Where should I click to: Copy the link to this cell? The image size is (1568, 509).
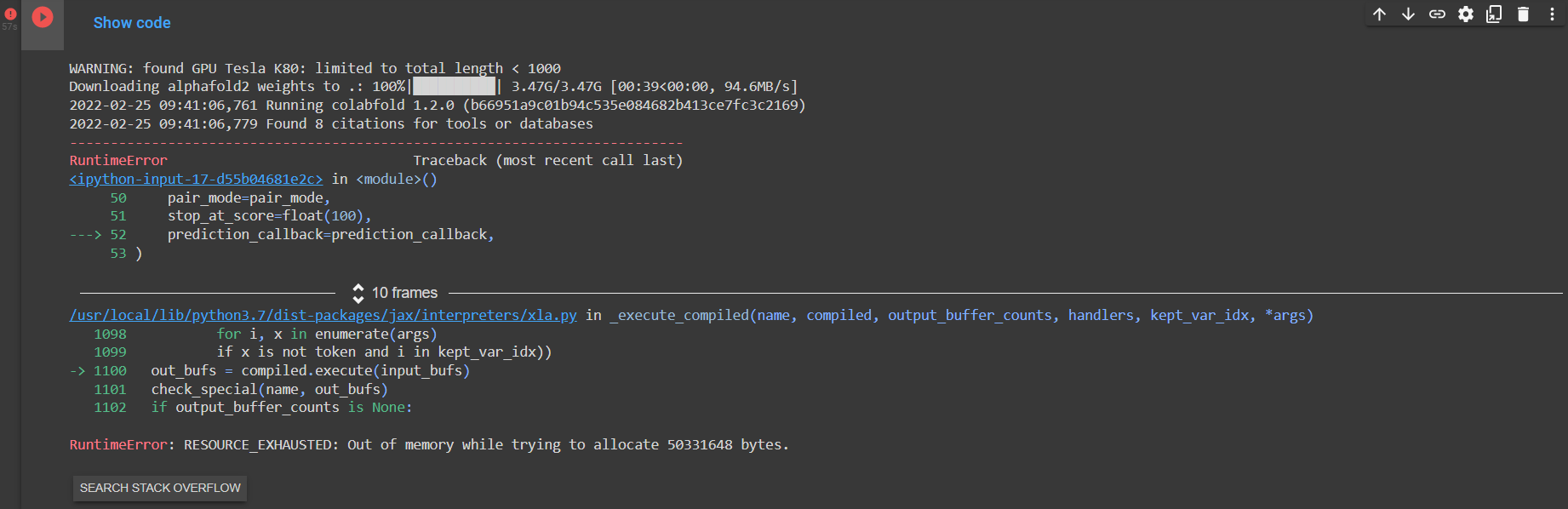(x=1437, y=14)
